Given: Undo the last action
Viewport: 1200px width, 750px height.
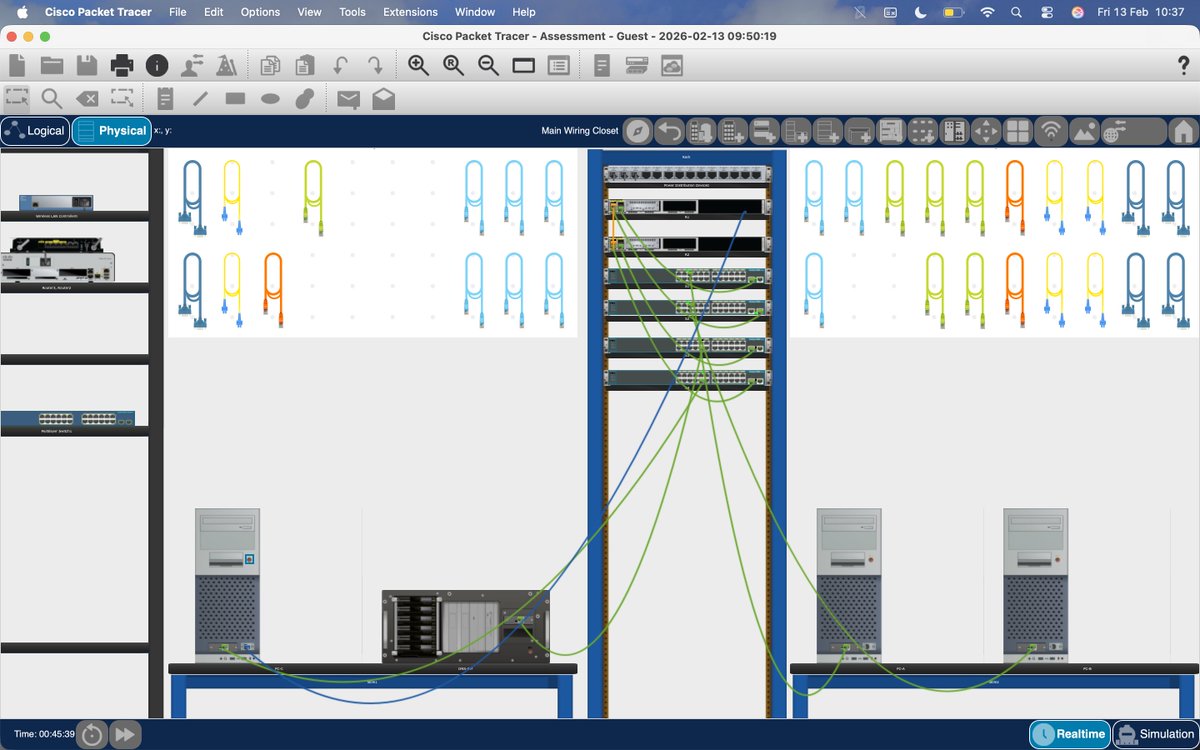Looking at the screenshot, I should (x=340, y=66).
